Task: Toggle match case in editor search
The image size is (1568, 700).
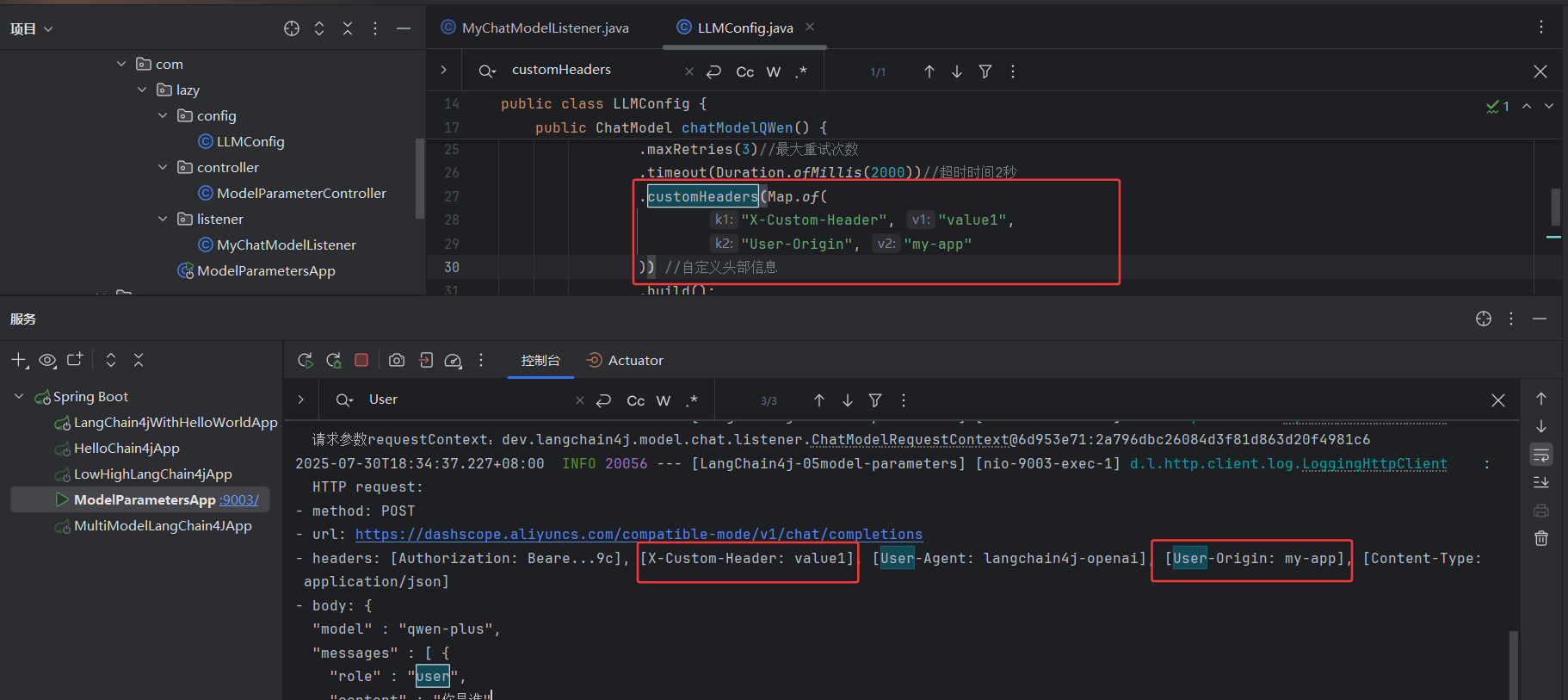Action: (745, 71)
